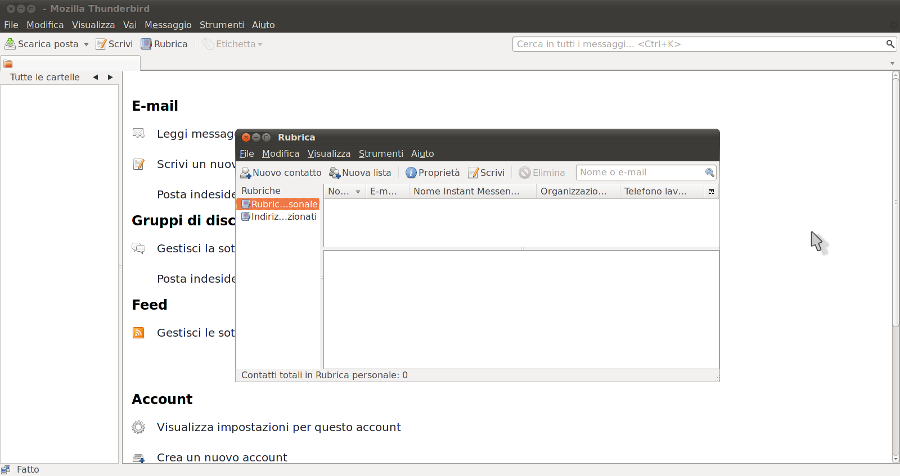
Task: Open Modifica menu in Rubrica window
Action: click(x=281, y=154)
